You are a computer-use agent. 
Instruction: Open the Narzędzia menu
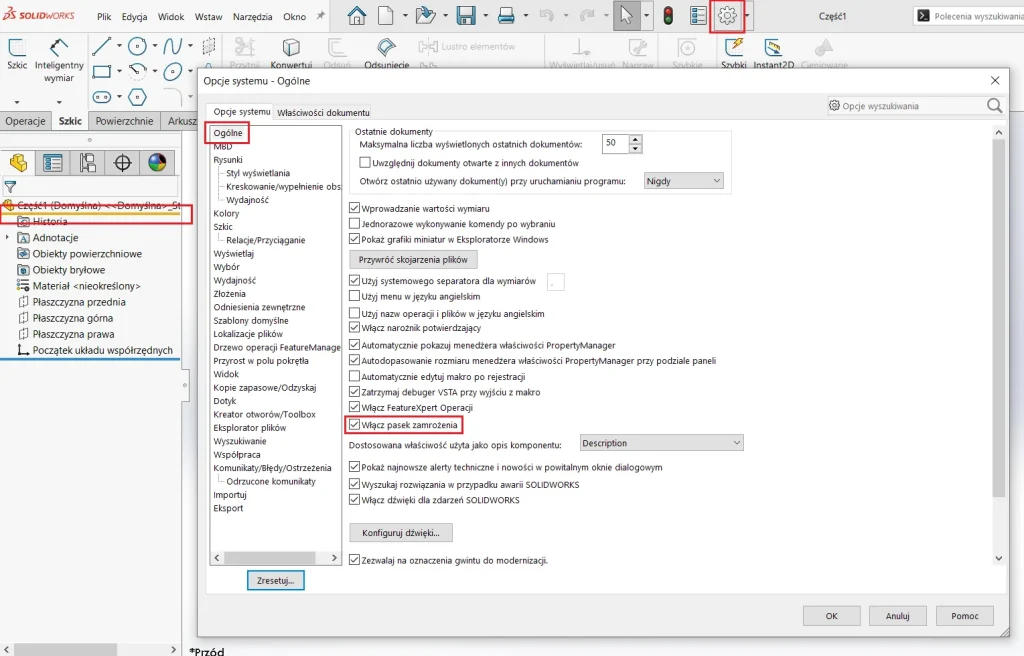coord(252,16)
